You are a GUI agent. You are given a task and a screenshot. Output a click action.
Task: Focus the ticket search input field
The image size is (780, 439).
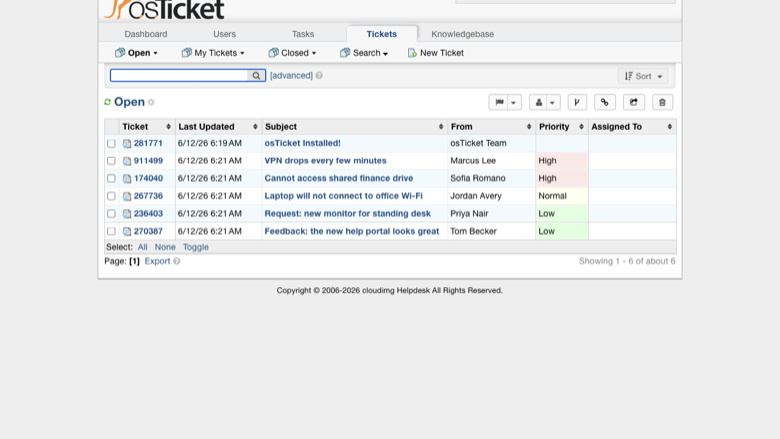(179, 76)
